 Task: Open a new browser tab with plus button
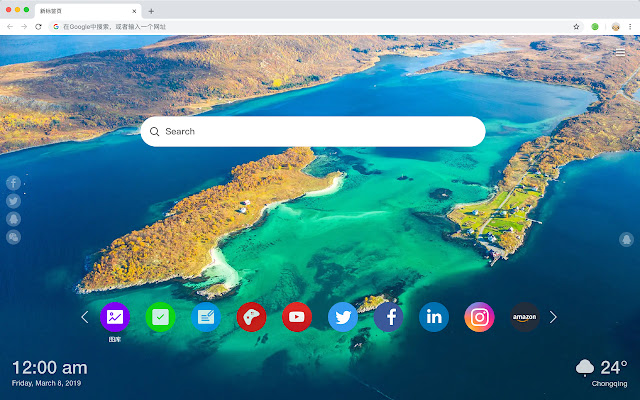[151, 11]
